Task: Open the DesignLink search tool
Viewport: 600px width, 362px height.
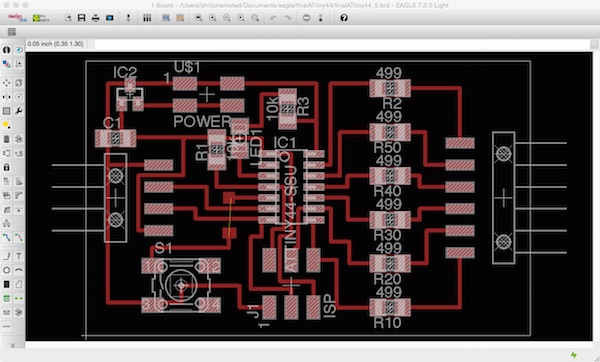Action: pyautogui.click(x=17, y=18)
